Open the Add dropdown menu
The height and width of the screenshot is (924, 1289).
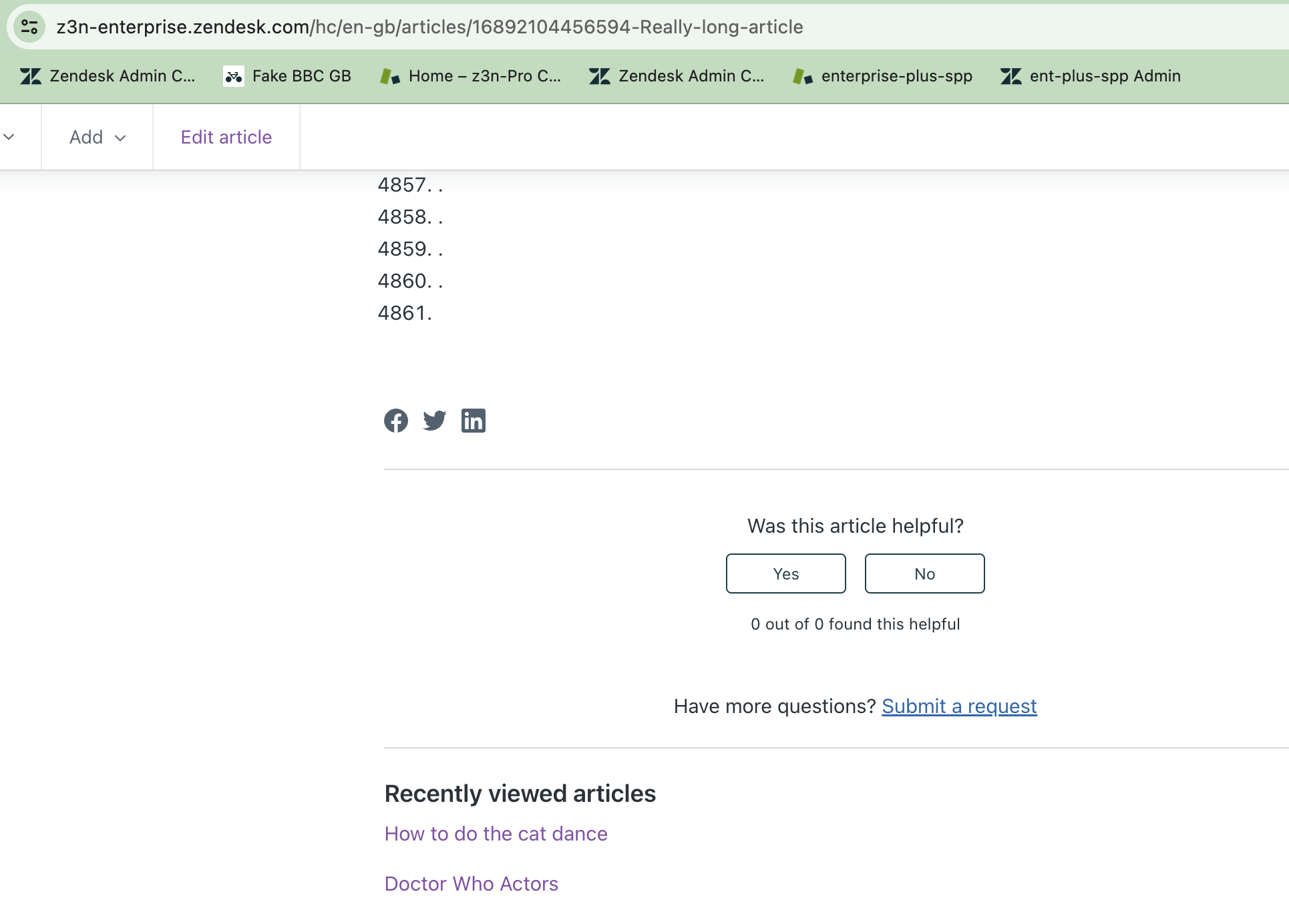[x=96, y=137]
